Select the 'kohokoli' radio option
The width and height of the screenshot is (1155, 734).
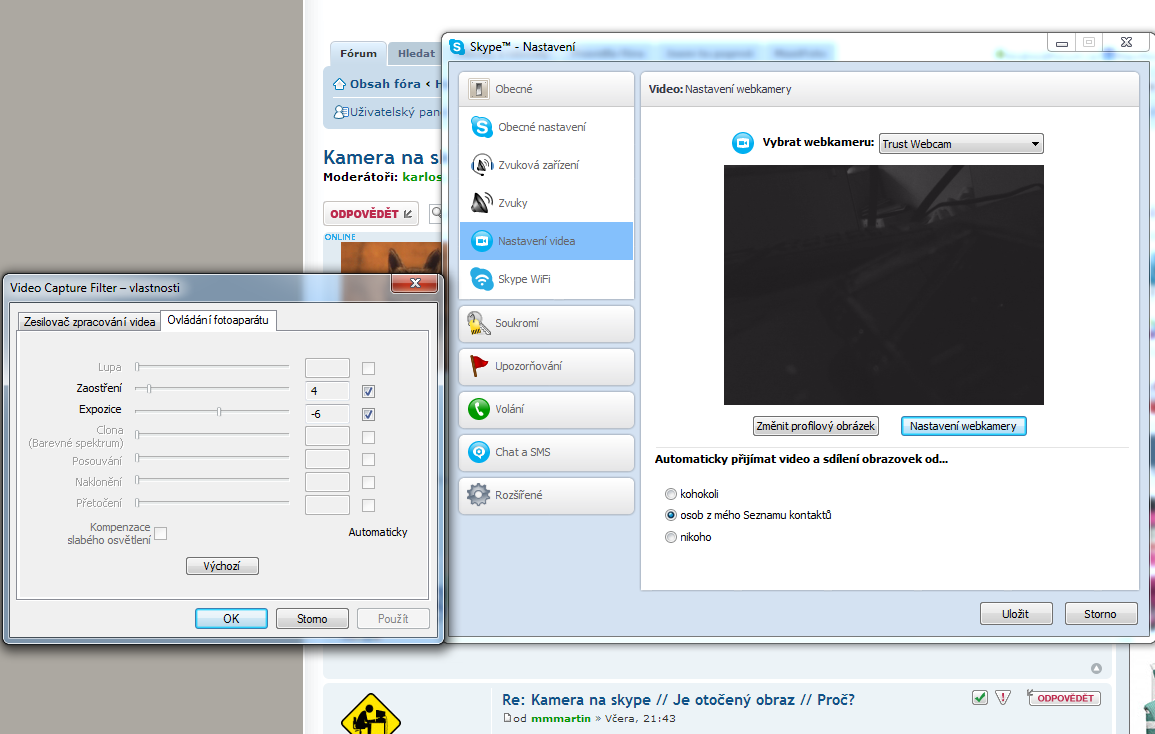coord(670,494)
